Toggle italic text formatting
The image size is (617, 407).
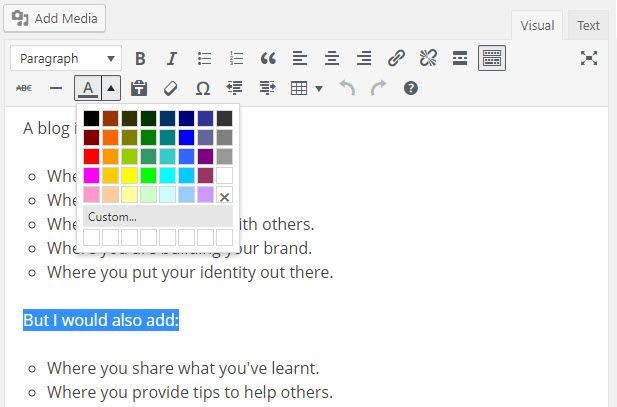click(171, 59)
